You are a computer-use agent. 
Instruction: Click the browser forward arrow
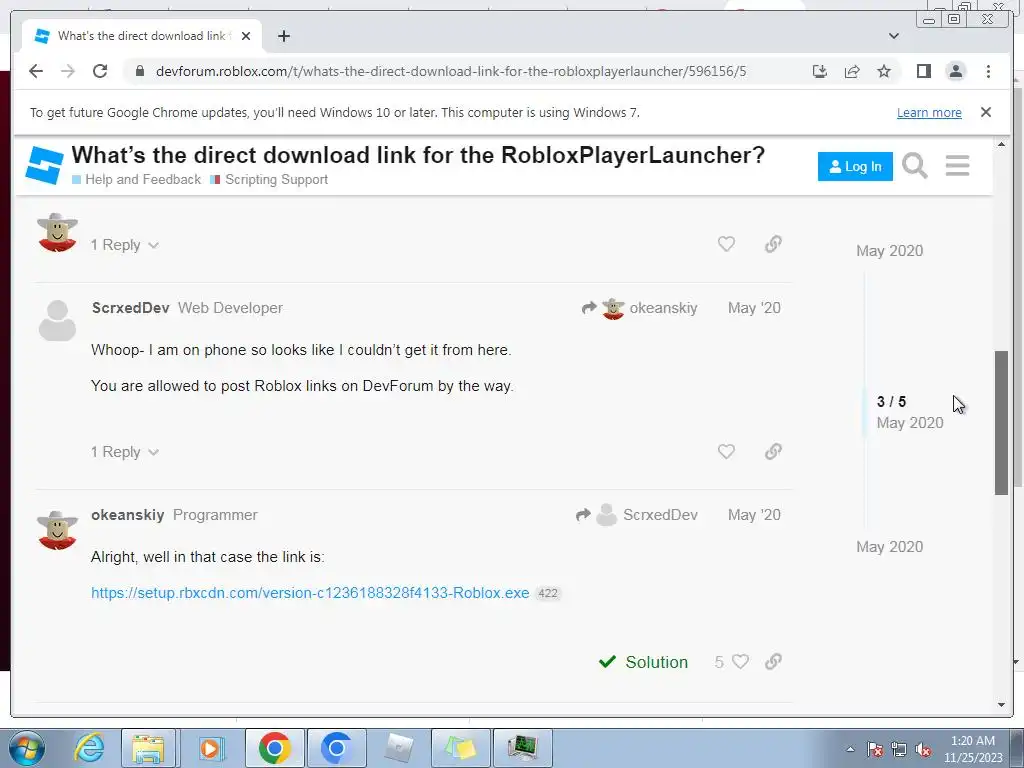[68, 71]
